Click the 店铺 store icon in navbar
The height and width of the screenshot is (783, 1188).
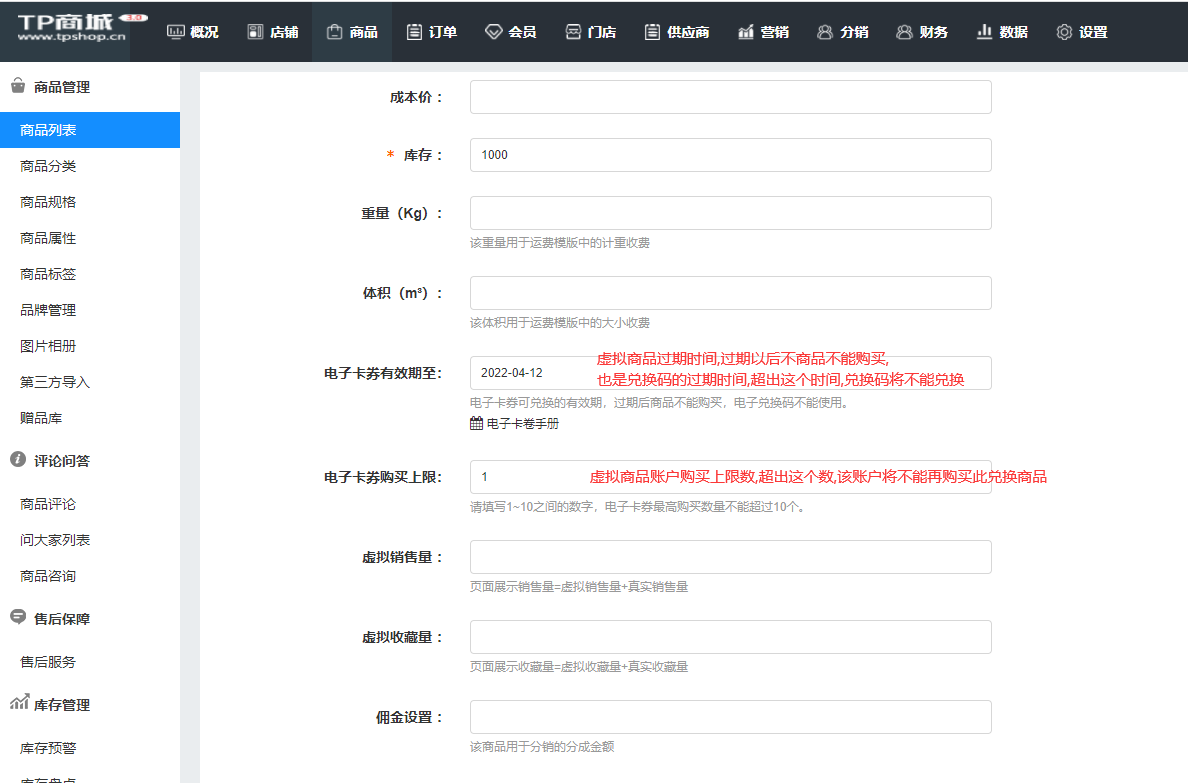point(255,32)
